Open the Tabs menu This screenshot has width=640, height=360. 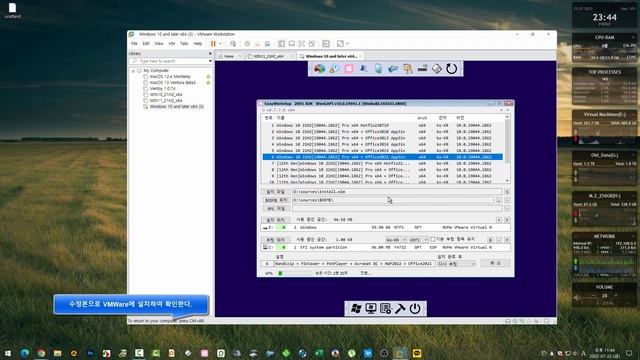pyautogui.click(x=184, y=44)
